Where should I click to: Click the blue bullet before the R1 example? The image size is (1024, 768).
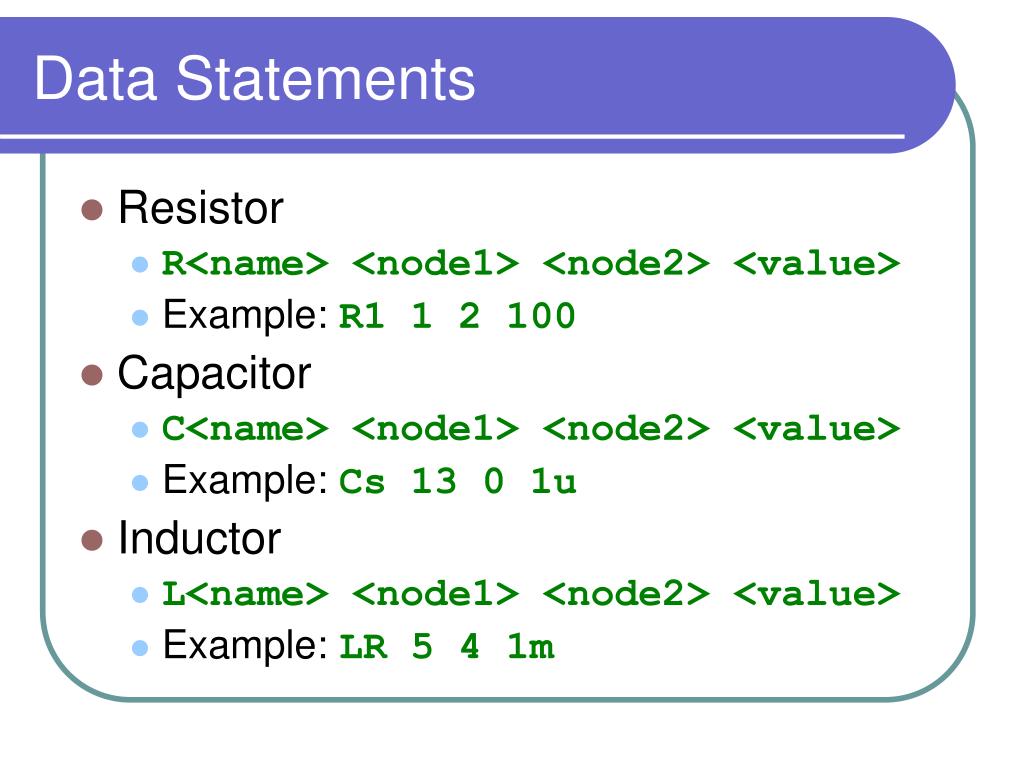(x=140, y=317)
